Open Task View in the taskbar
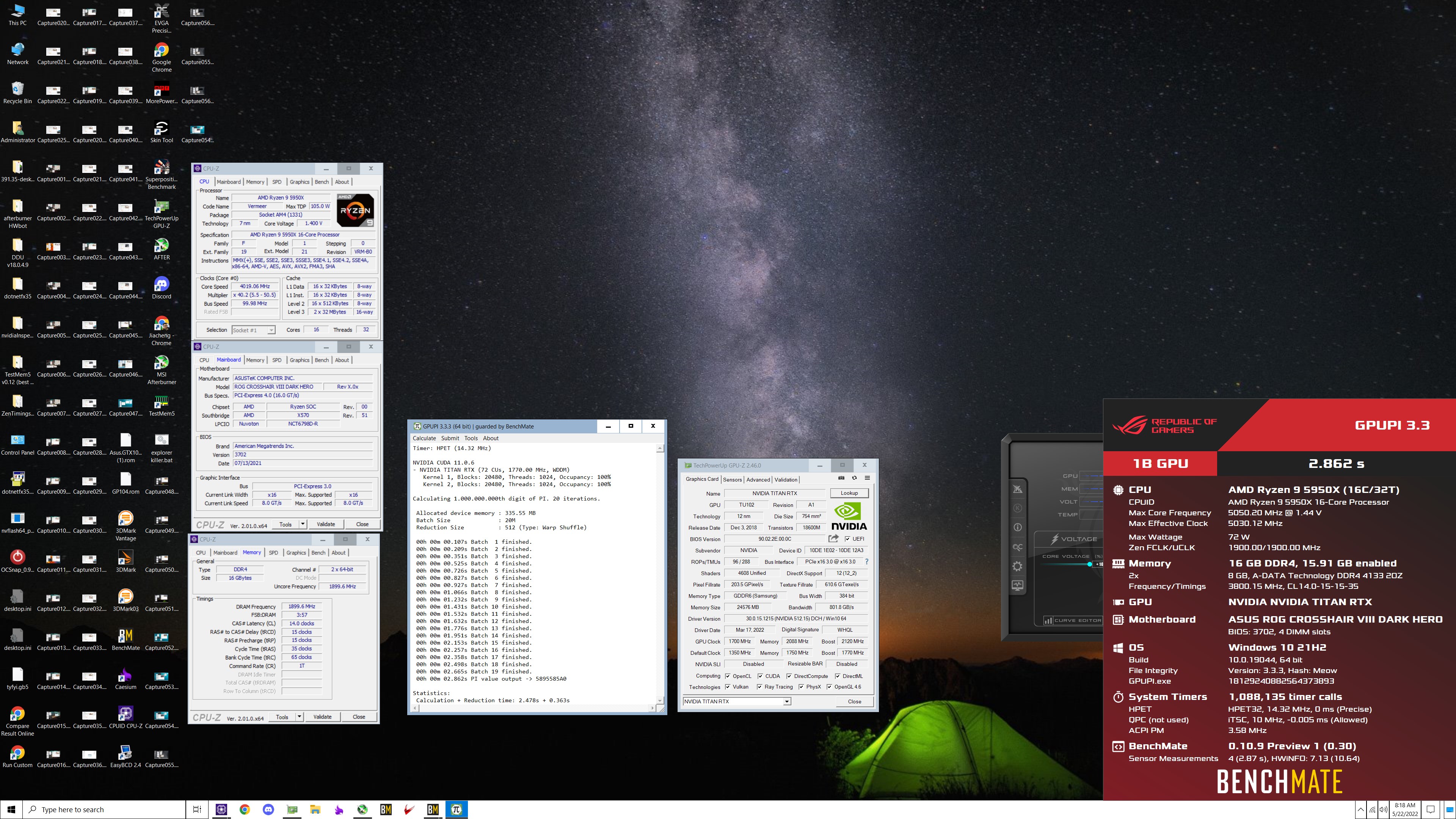The width and height of the screenshot is (1456, 819). 197,810
